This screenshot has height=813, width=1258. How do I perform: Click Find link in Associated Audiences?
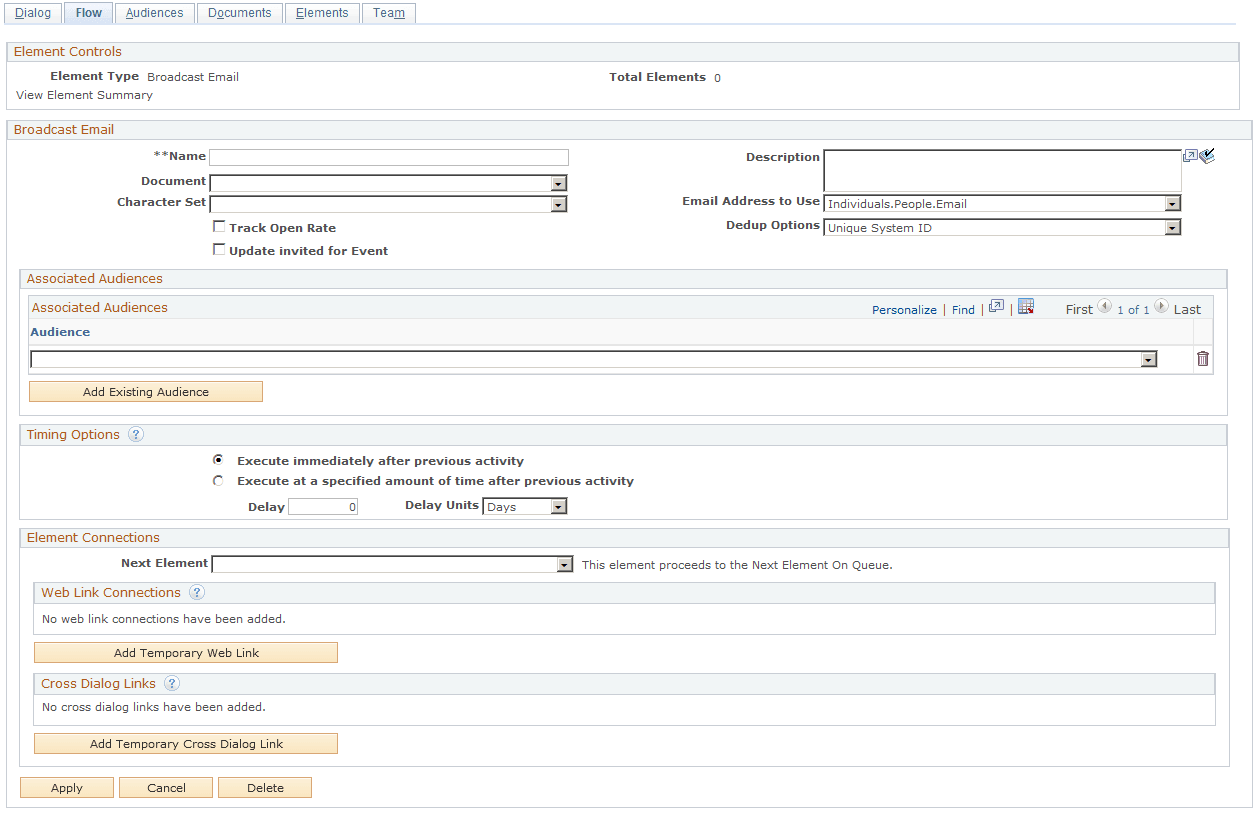point(963,310)
